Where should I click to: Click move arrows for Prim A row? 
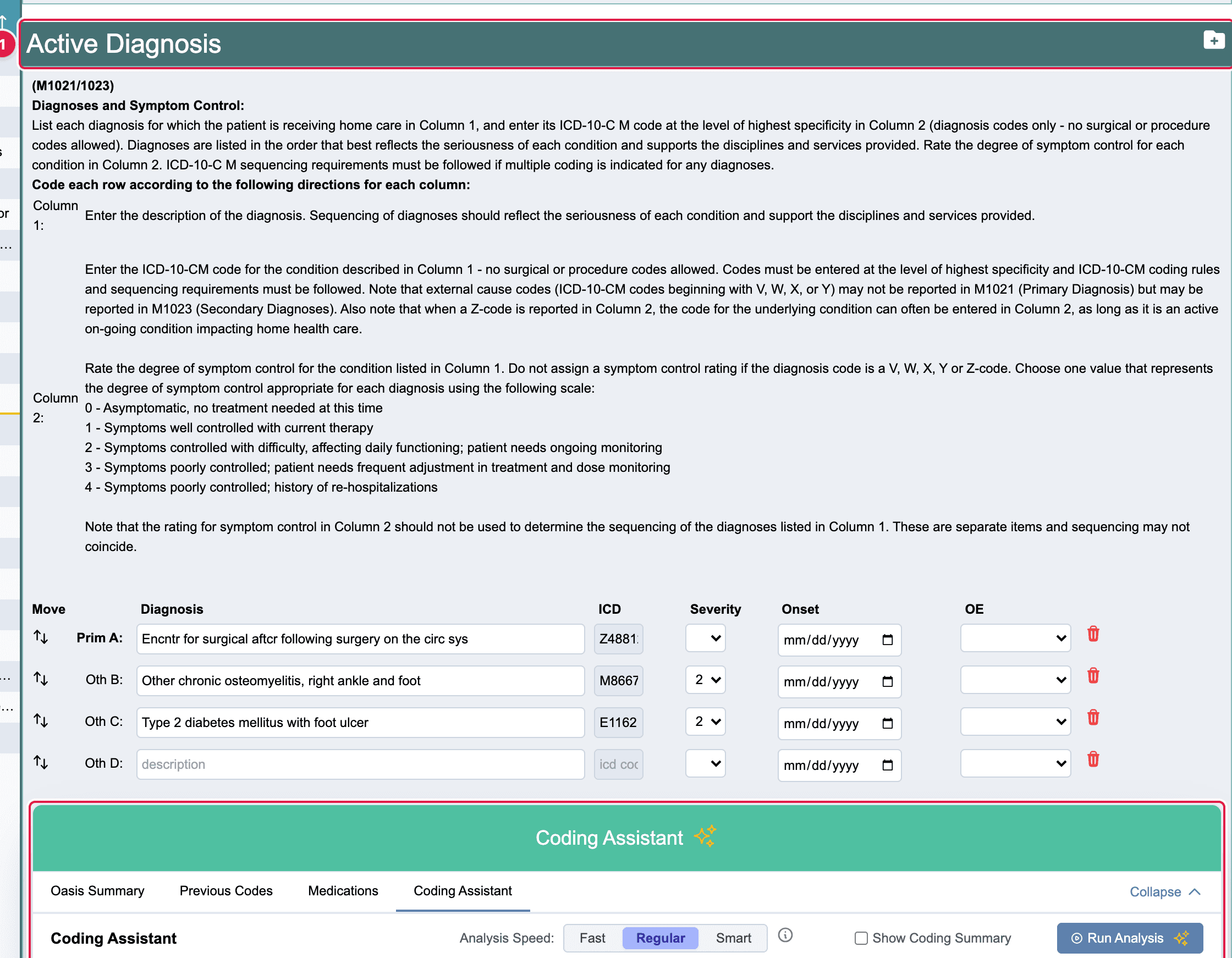(x=41, y=637)
